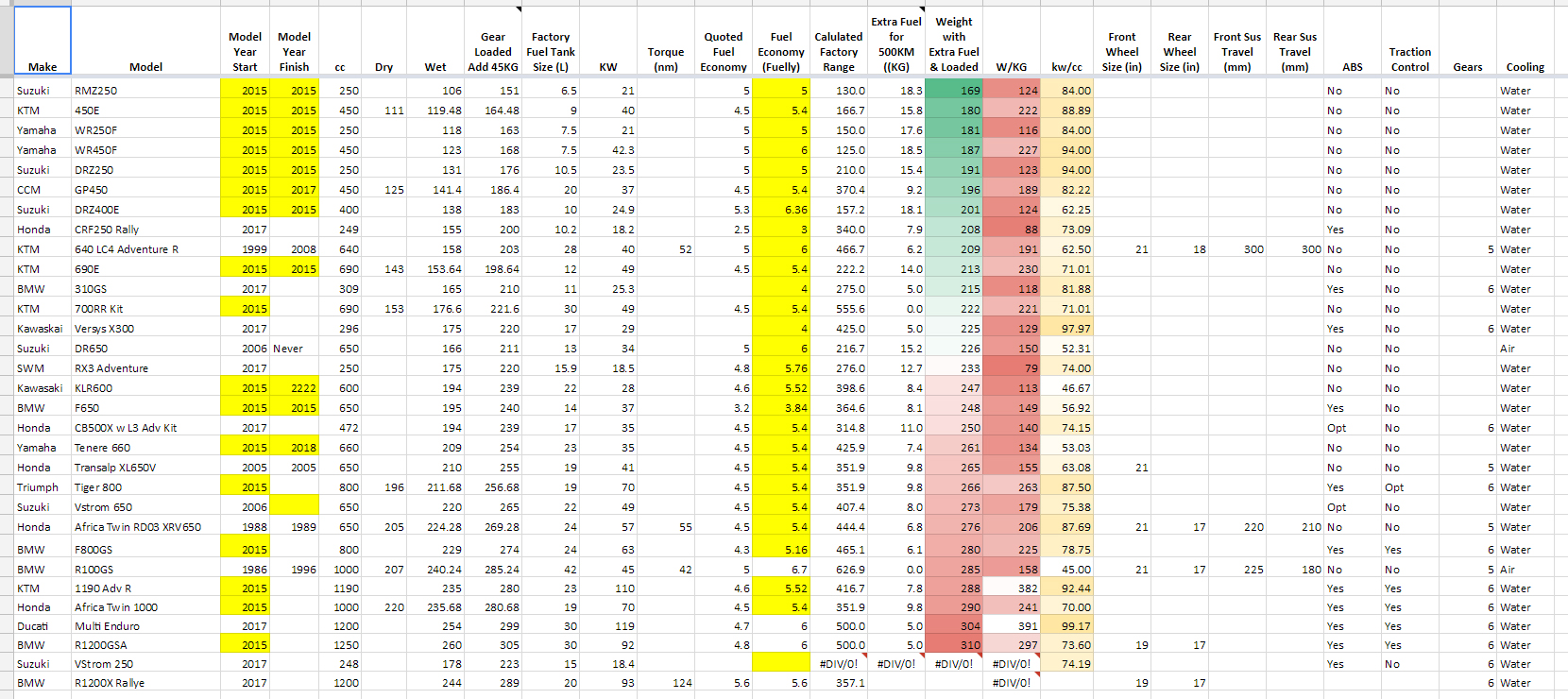Select the RMZ250 model cell
Viewport: 1568px width, 699px height.
click(x=145, y=91)
